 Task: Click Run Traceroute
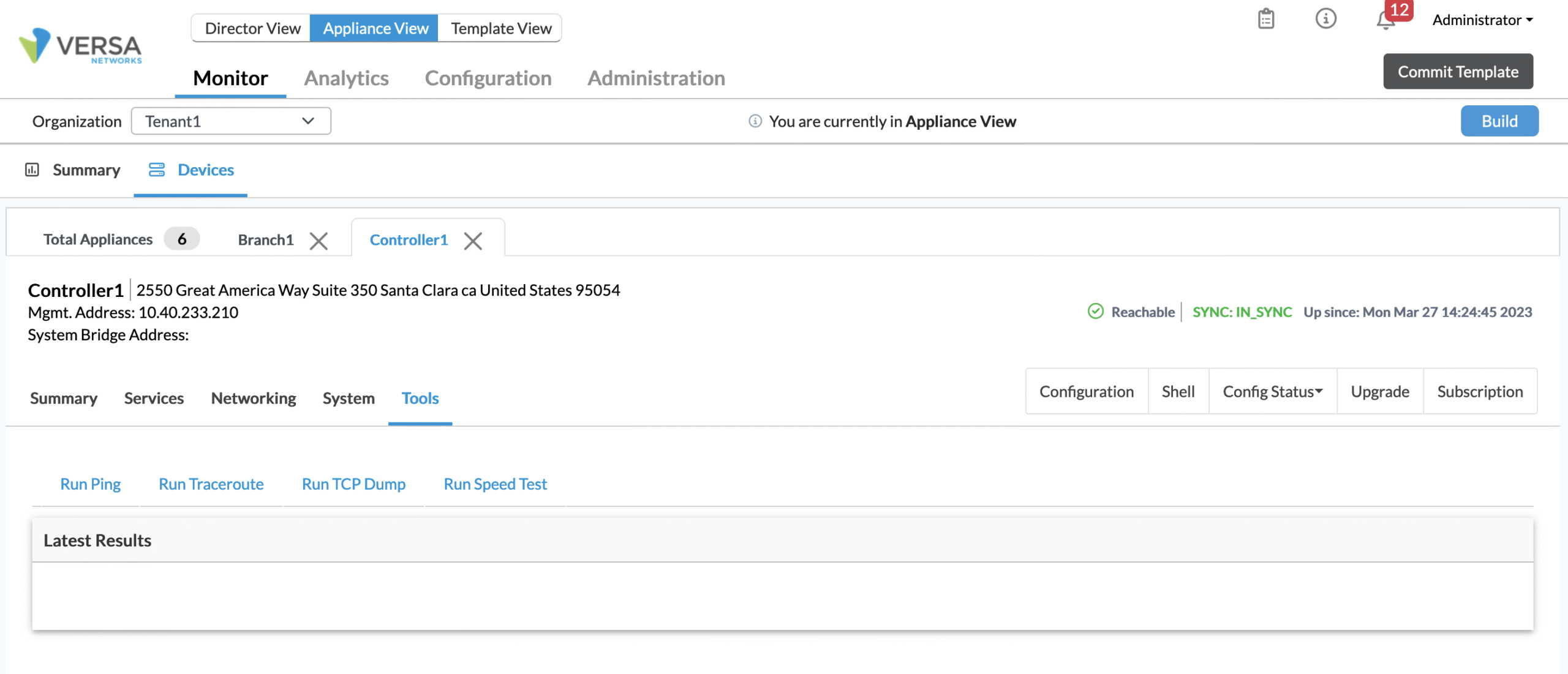[211, 484]
